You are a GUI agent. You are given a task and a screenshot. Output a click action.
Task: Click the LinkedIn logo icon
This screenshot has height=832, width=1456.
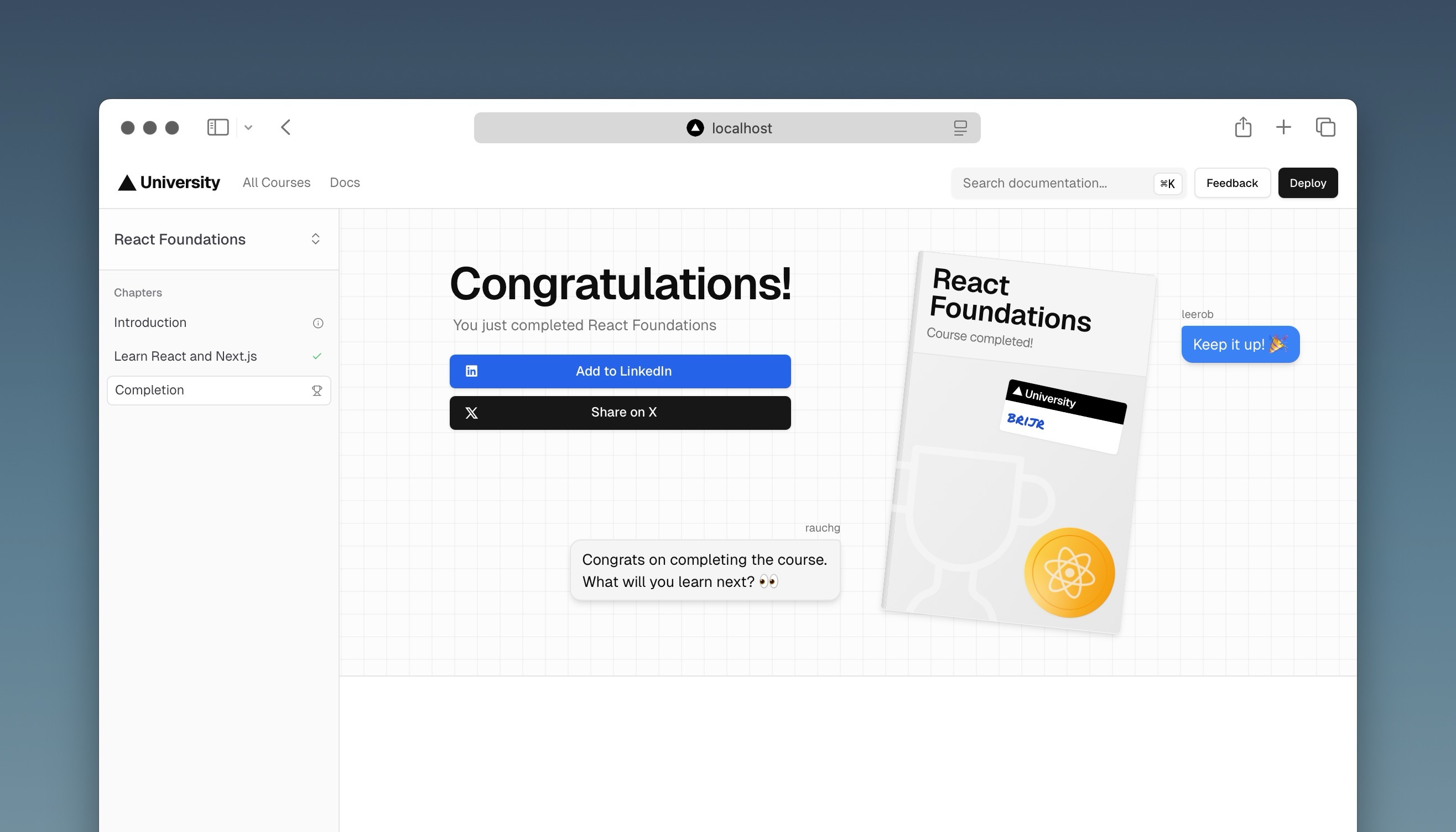pyautogui.click(x=471, y=371)
